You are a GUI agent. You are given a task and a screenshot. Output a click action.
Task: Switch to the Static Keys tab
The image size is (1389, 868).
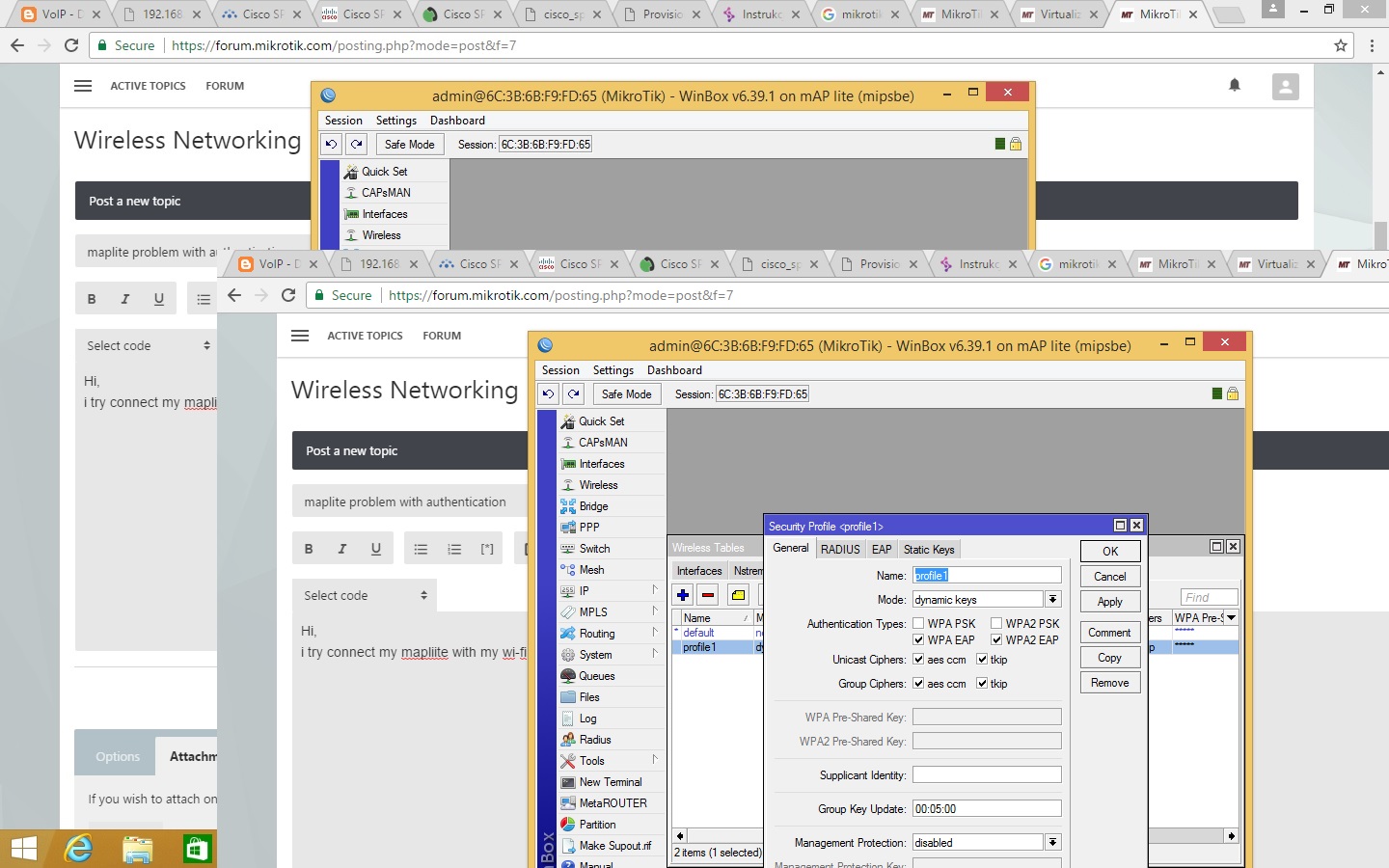[928, 550]
